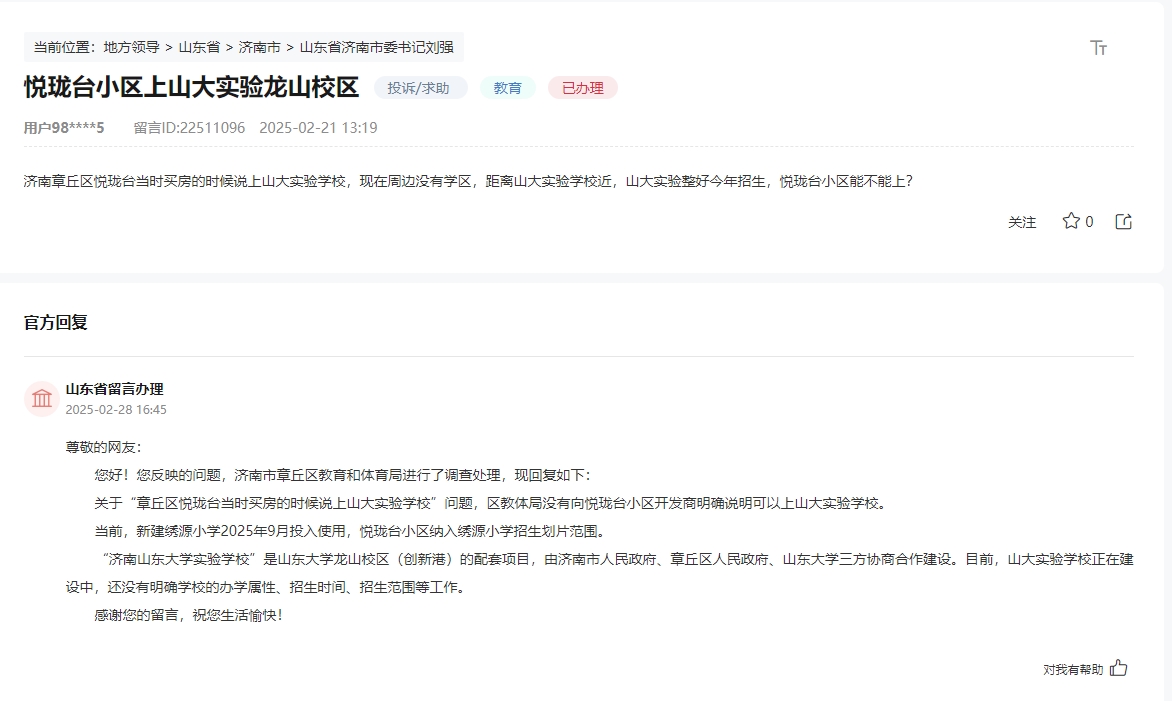Open 济南市 breadcrumb link
The width and height of the screenshot is (1172, 701).
[x=259, y=47]
